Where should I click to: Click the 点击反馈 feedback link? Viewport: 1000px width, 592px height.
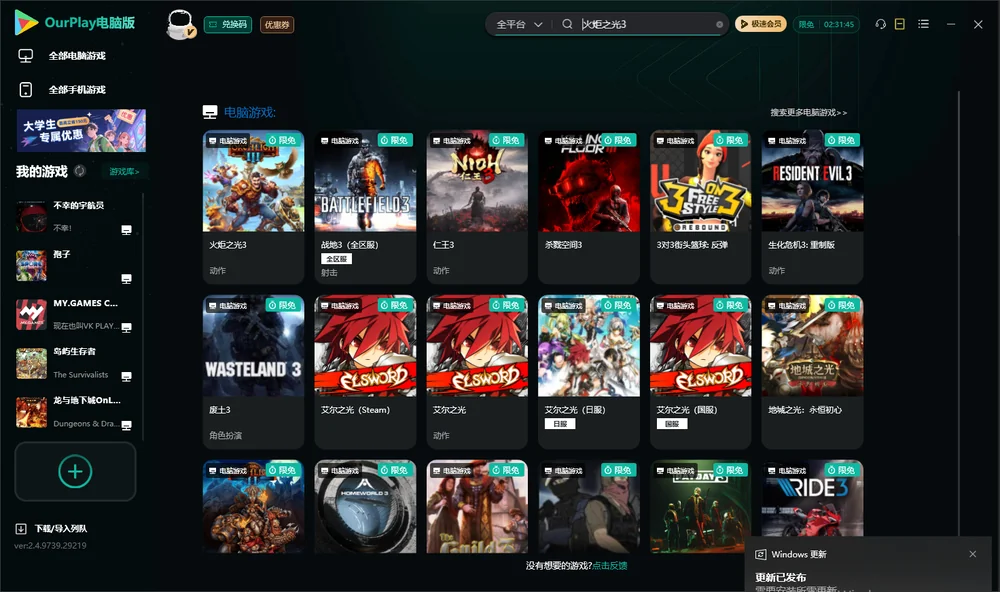coord(610,566)
